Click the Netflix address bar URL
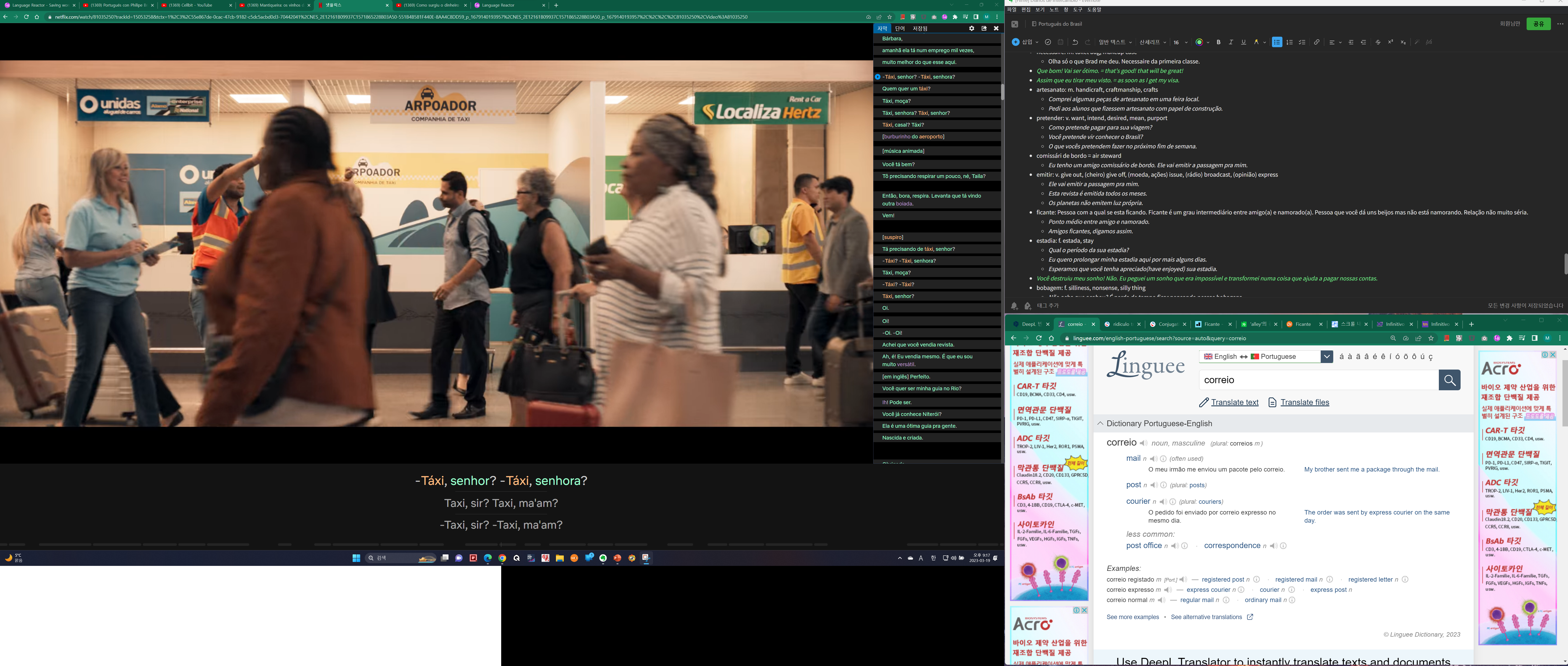1568x666 pixels. click(401, 17)
